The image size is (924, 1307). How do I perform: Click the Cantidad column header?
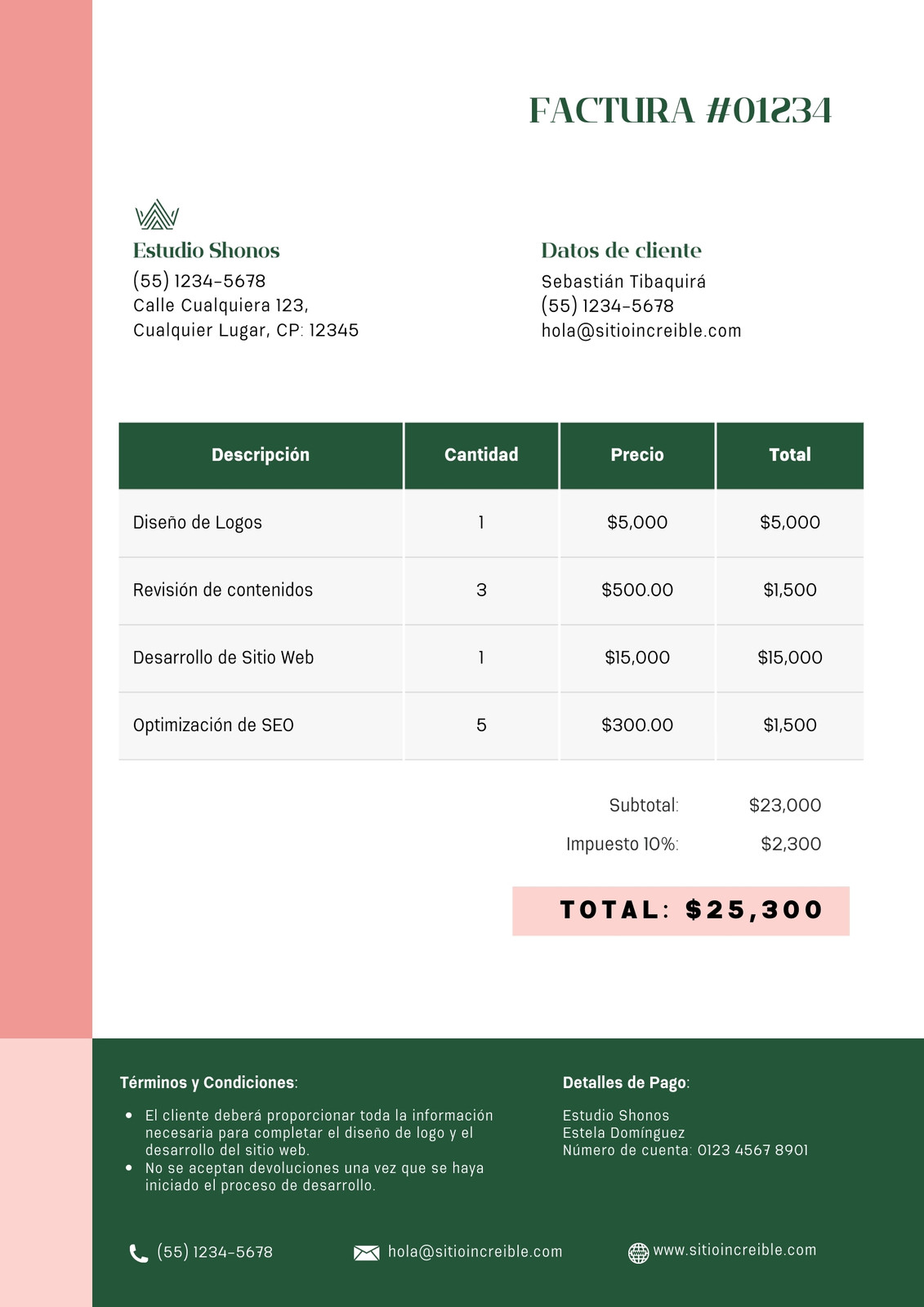pyautogui.click(x=481, y=455)
